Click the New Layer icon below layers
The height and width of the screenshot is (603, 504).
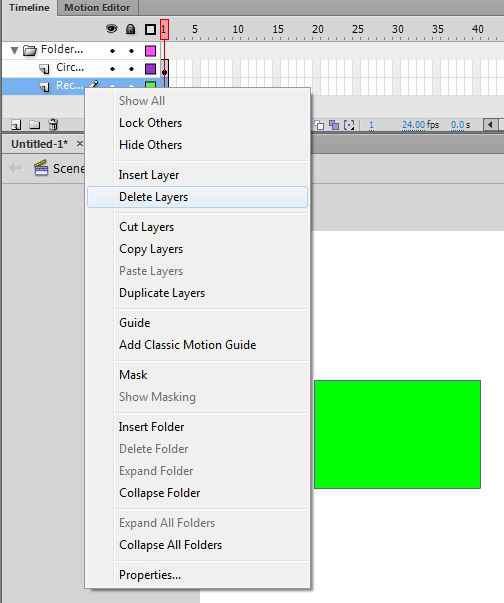pyautogui.click(x=16, y=125)
